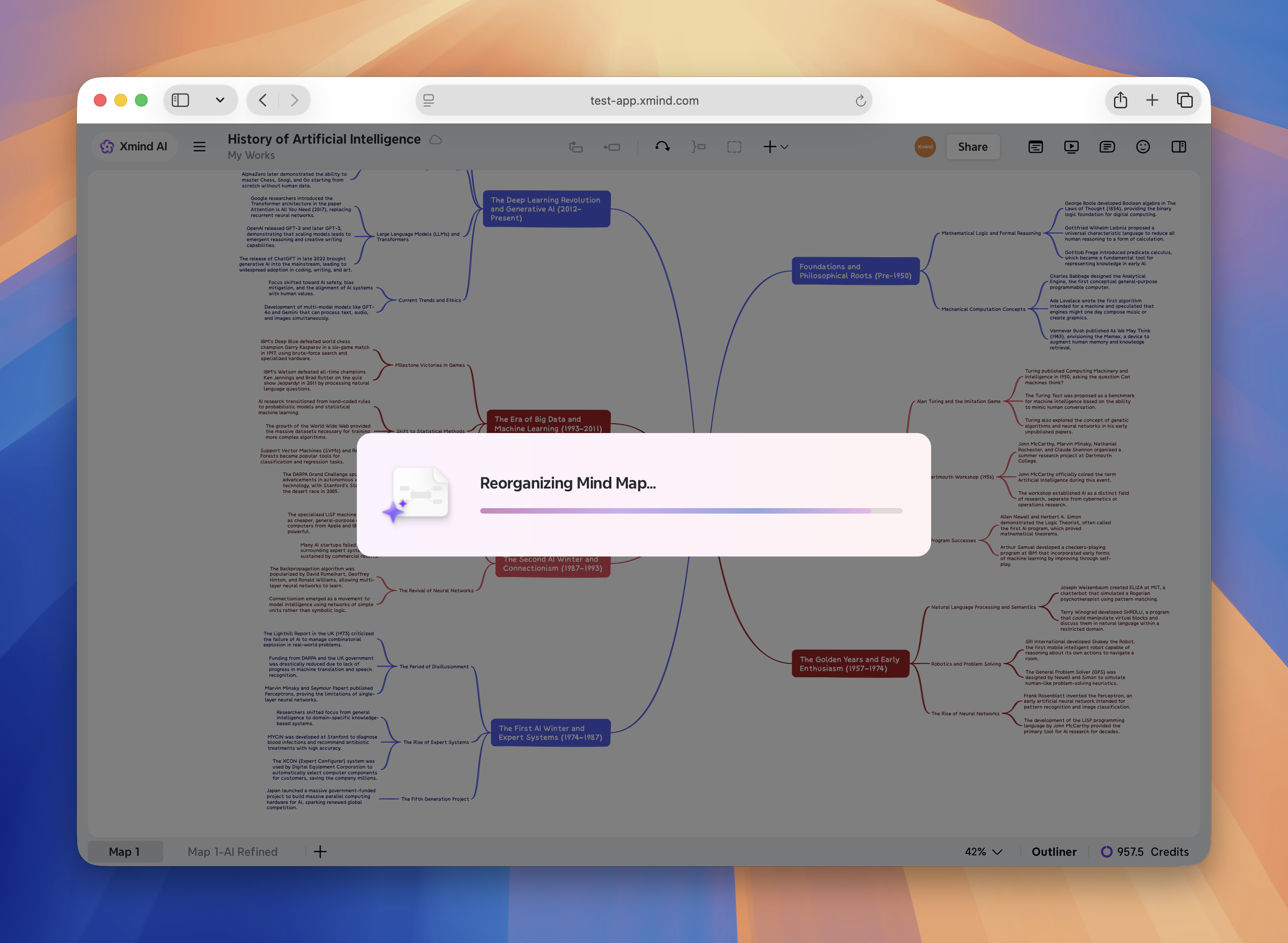Click the AI reorganize document icon
This screenshot has height=943, width=1288.
coord(417,495)
